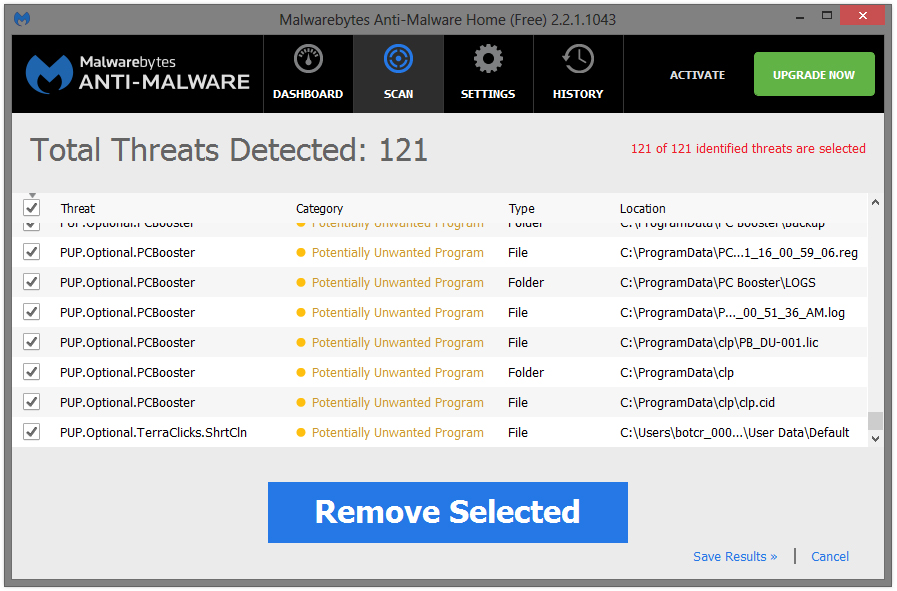Image resolution: width=897 pixels, height=591 pixels.
Task: Expand Save Results options
Action: (735, 556)
